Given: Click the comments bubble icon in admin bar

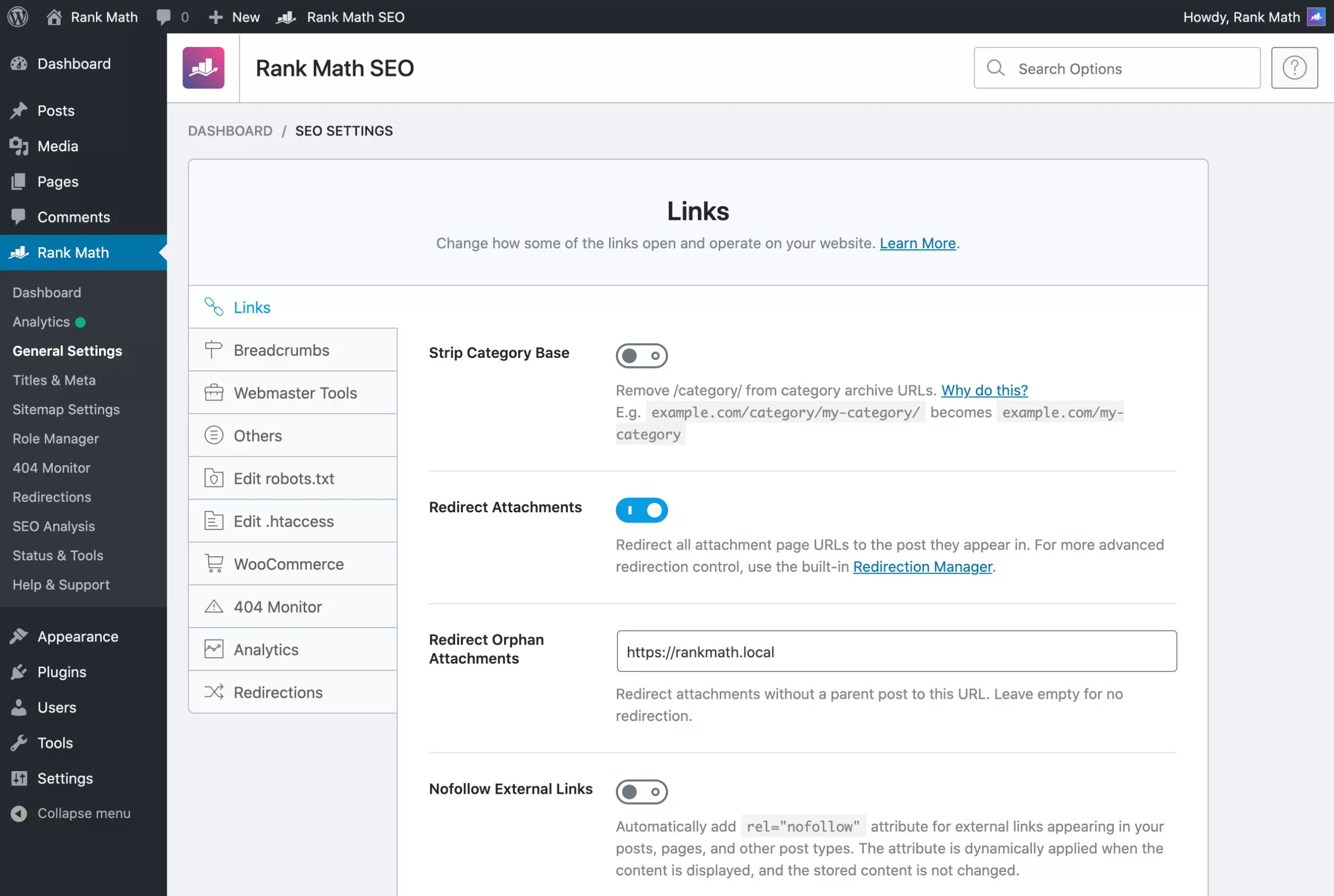Looking at the screenshot, I should coord(163,16).
